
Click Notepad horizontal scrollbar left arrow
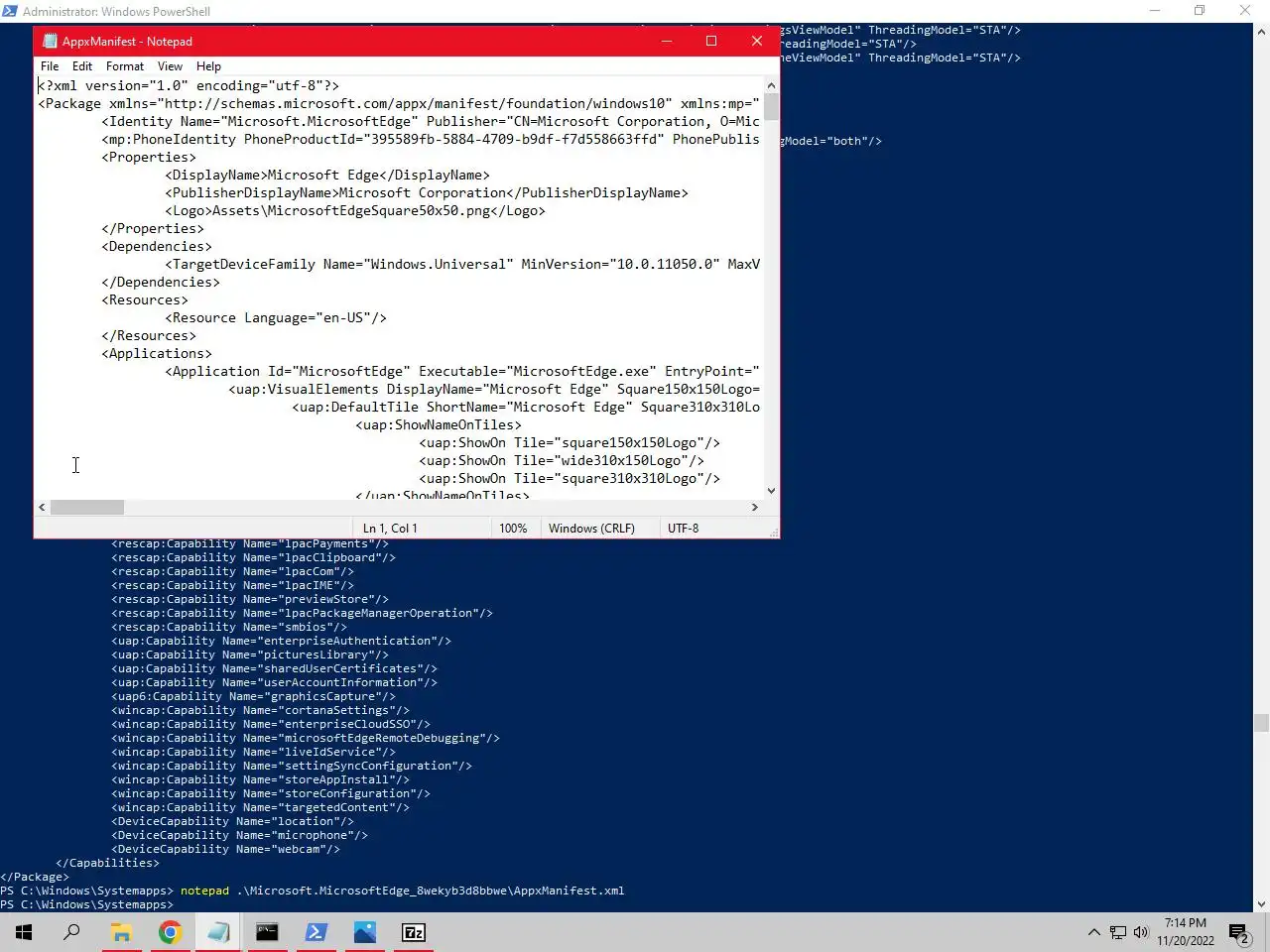[x=42, y=507]
